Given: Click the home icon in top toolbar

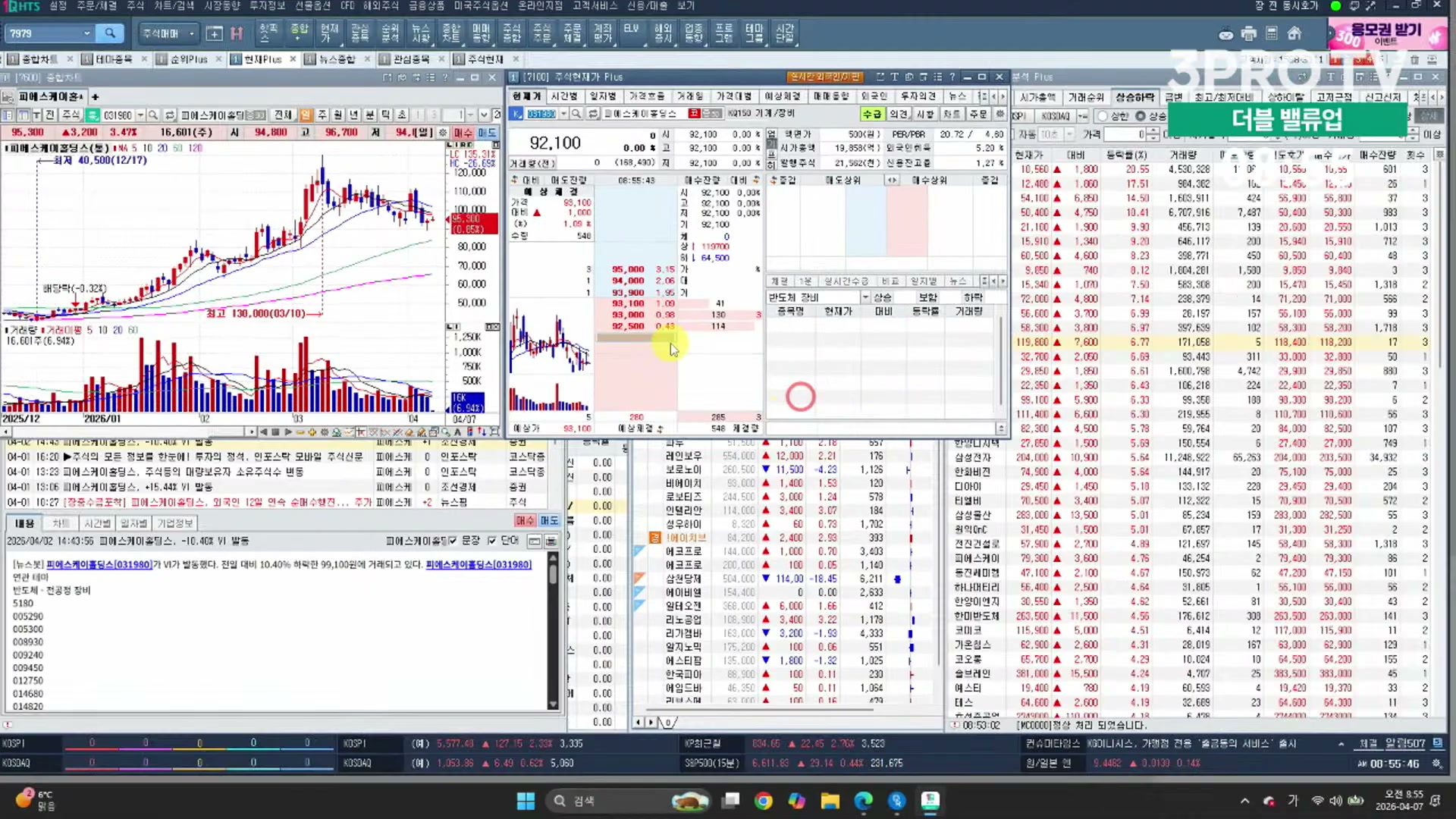Looking at the screenshot, I should 1294,33.
